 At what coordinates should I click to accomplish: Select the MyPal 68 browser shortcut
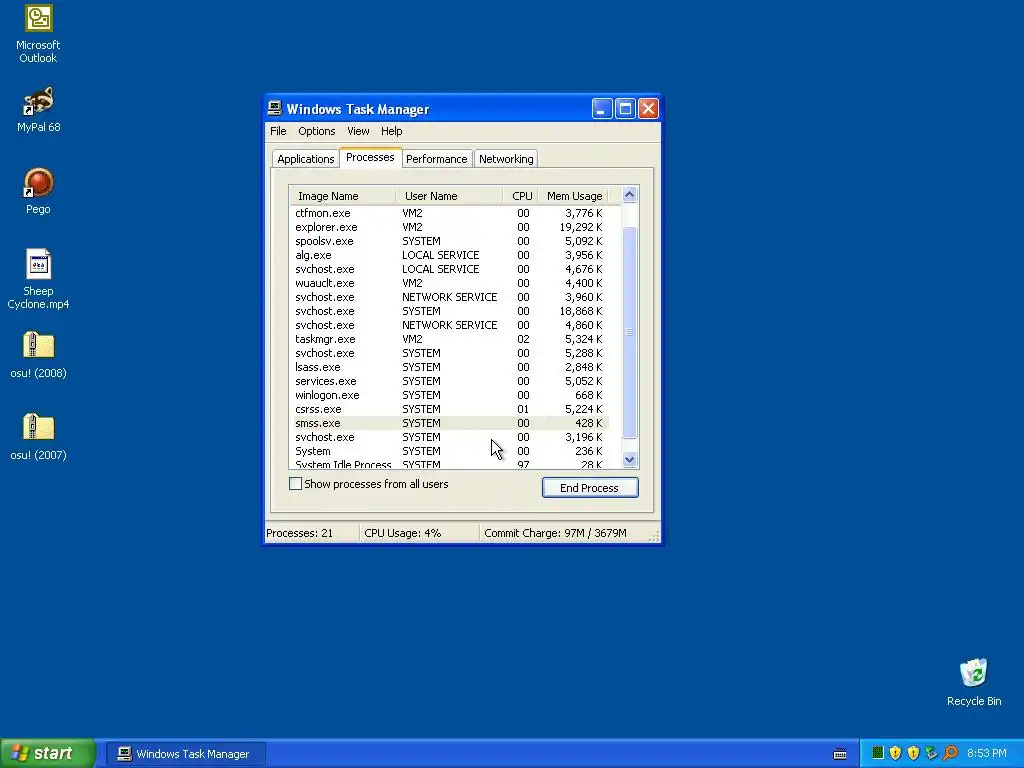pyautogui.click(x=38, y=110)
